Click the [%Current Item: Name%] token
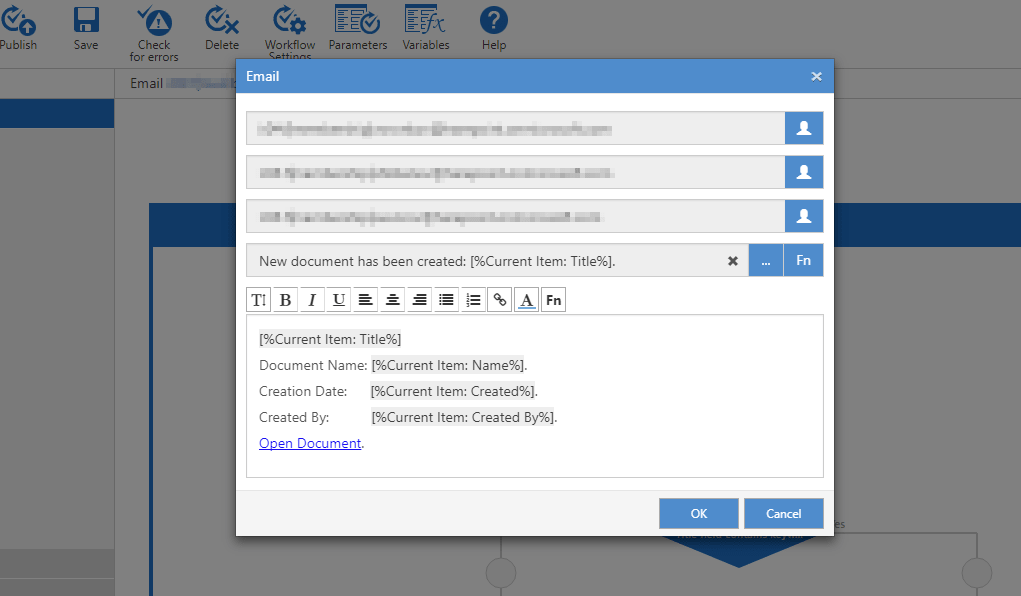The height and width of the screenshot is (596, 1021). (x=448, y=365)
